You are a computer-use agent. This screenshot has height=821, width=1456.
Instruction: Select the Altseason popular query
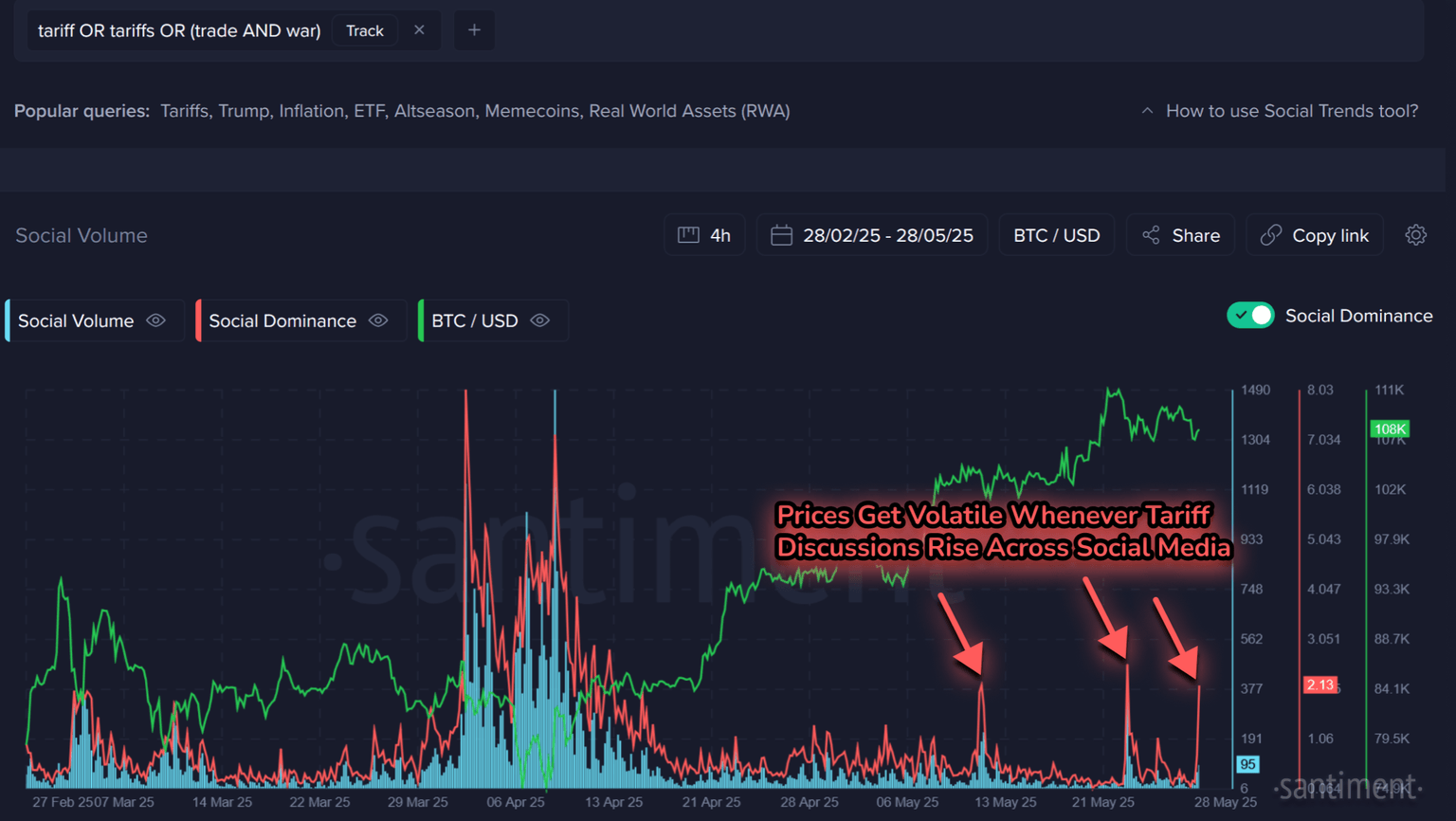pos(433,111)
